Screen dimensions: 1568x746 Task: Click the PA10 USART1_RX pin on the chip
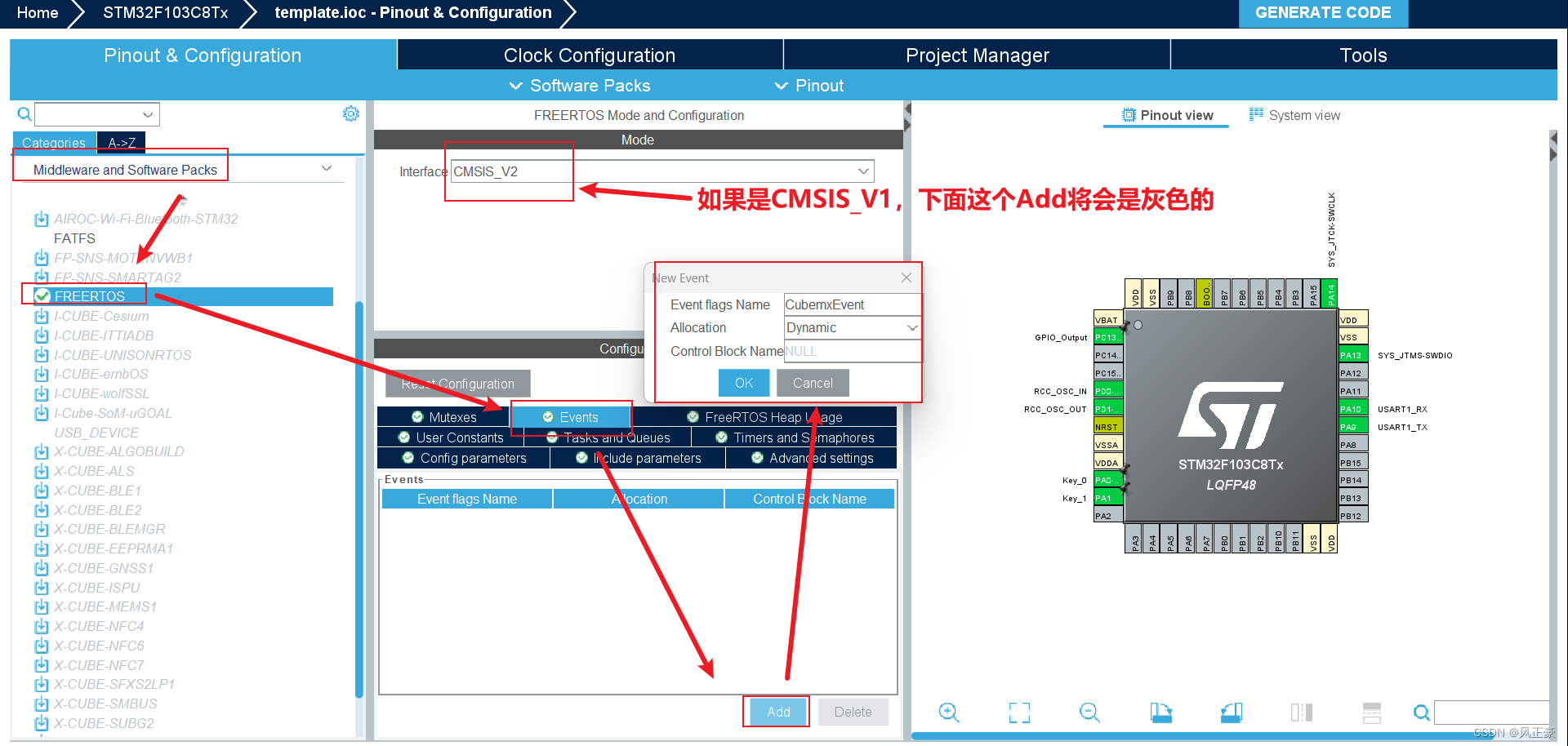(x=1353, y=409)
